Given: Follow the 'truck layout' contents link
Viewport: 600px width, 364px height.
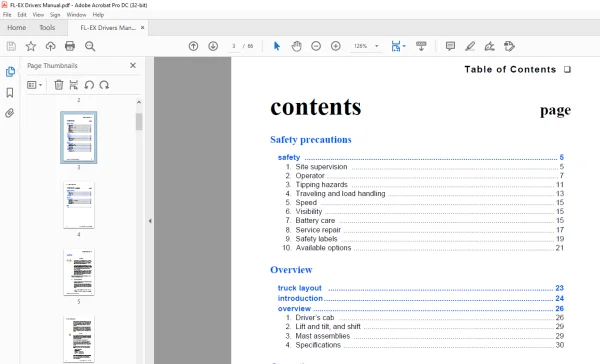Looking at the screenshot, I should click(x=300, y=288).
